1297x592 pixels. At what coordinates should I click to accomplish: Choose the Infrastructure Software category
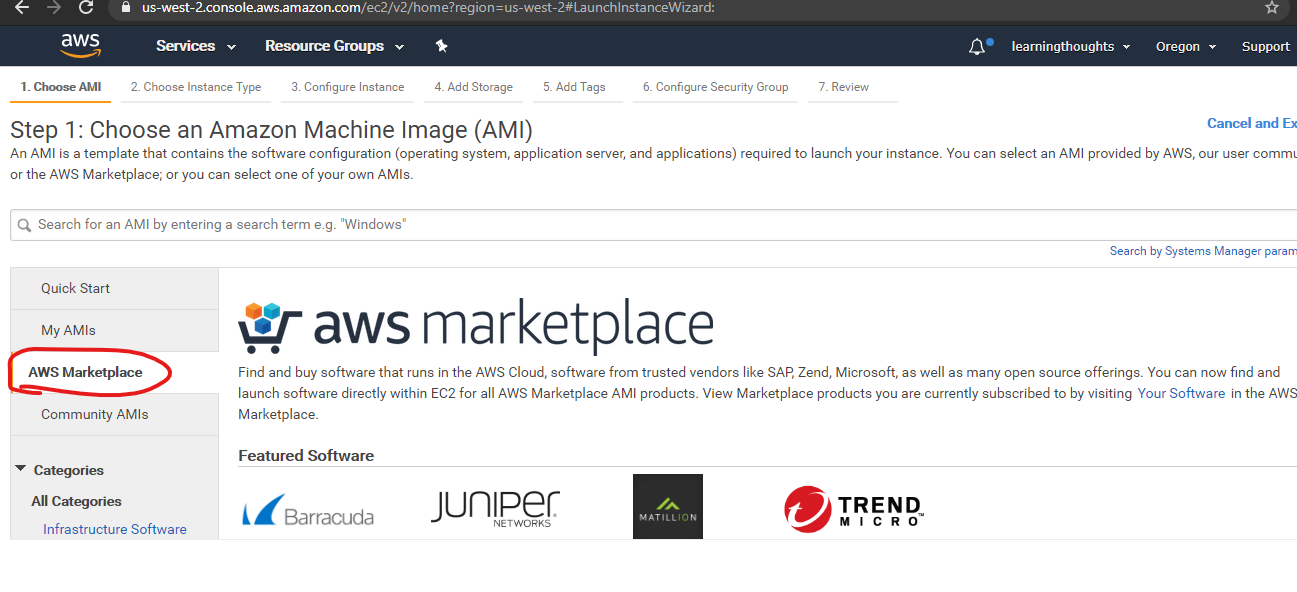115,529
